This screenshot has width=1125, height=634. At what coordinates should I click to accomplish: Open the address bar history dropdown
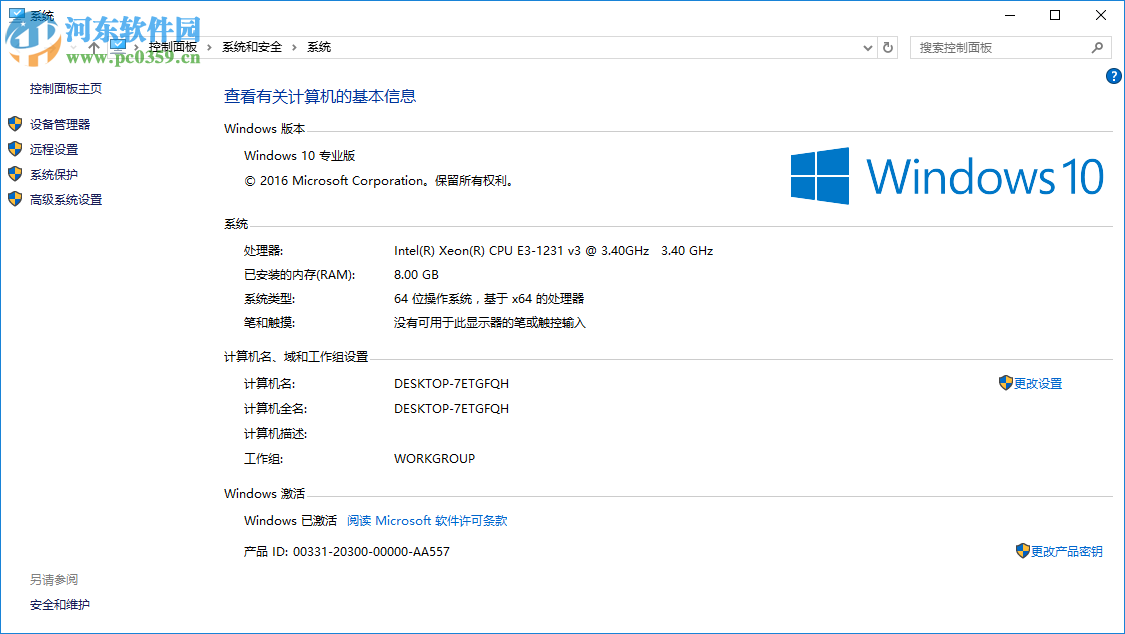coord(867,46)
